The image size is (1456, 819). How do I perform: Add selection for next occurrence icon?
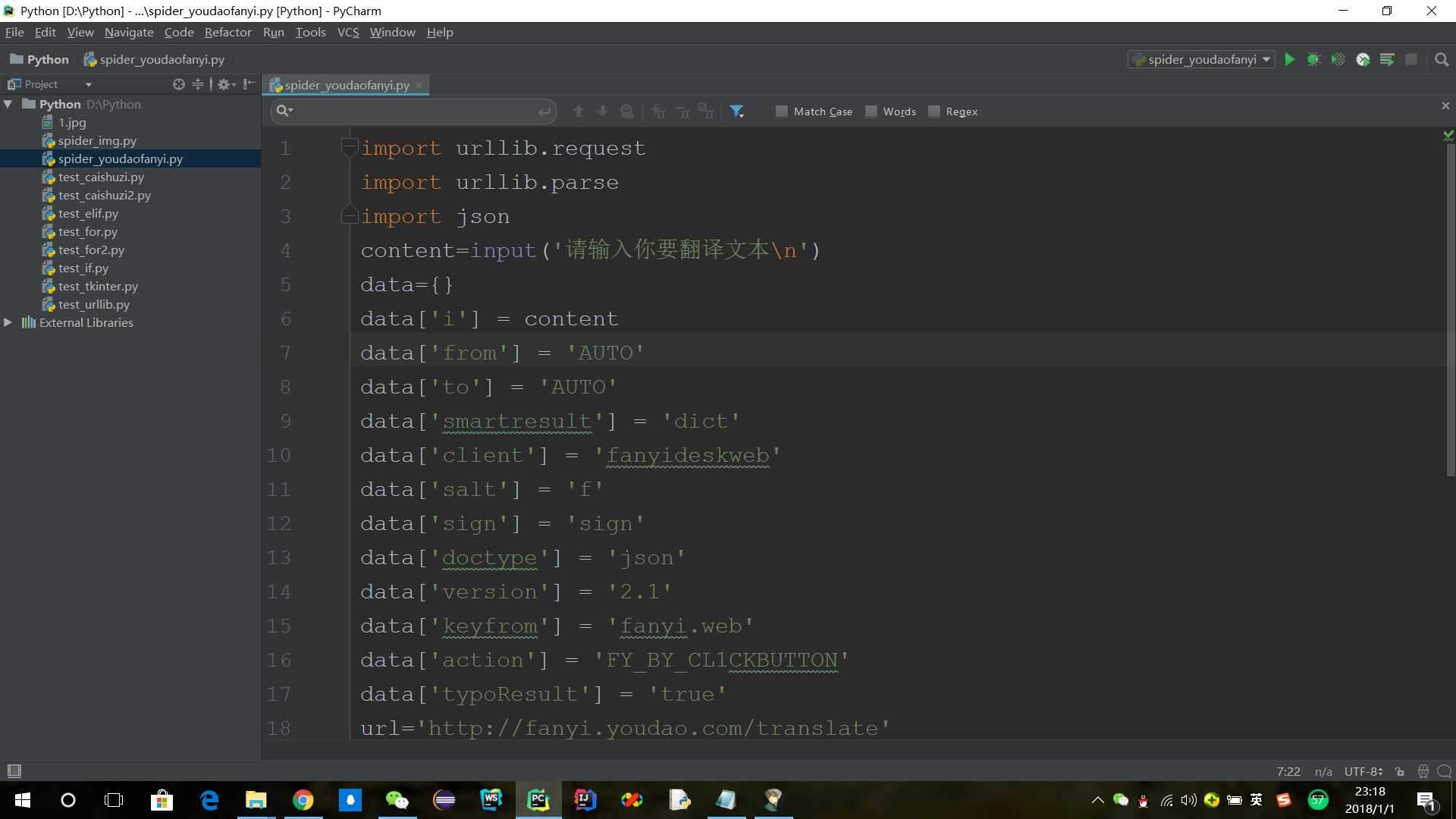point(658,111)
